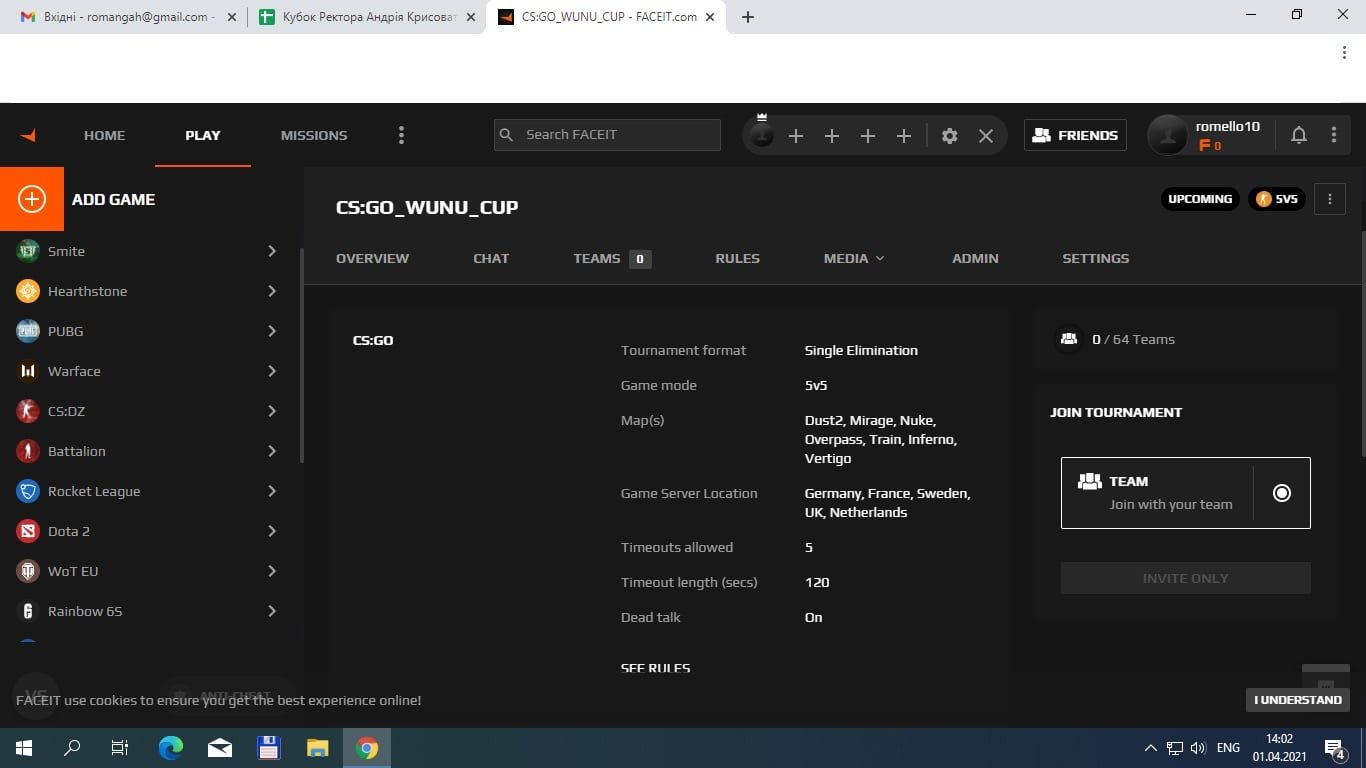Click the "Single Elimination" value text
This screenshot has width=1366, height=768.
861,350
